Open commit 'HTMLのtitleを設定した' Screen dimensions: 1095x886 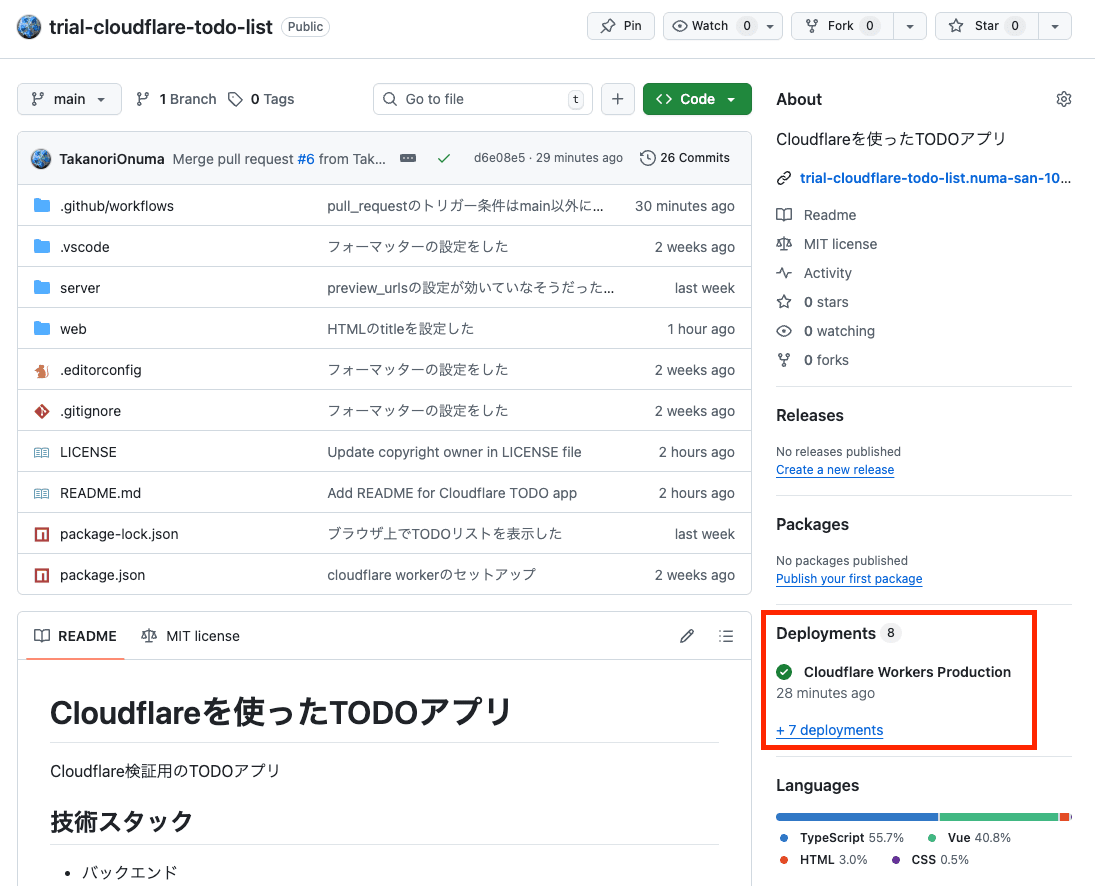(400, 329)
